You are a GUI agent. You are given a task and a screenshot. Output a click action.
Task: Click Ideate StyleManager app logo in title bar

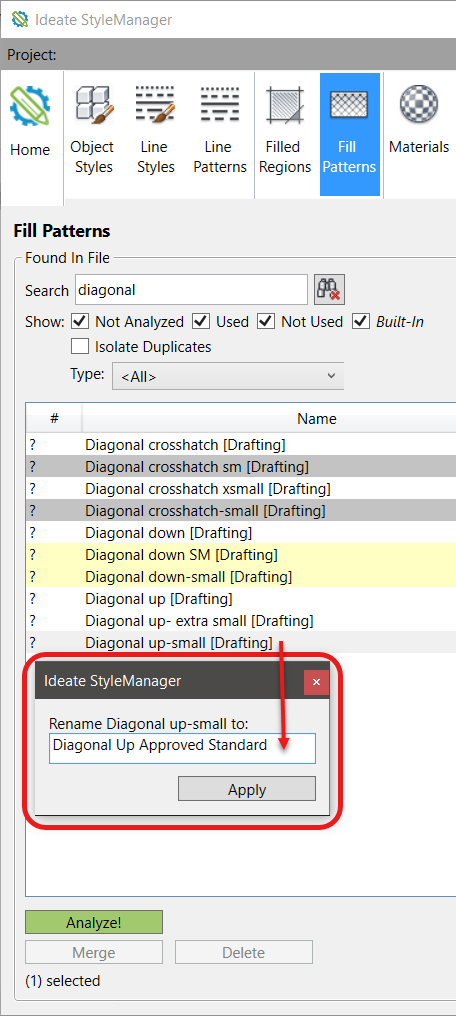(x=20, y=19)
